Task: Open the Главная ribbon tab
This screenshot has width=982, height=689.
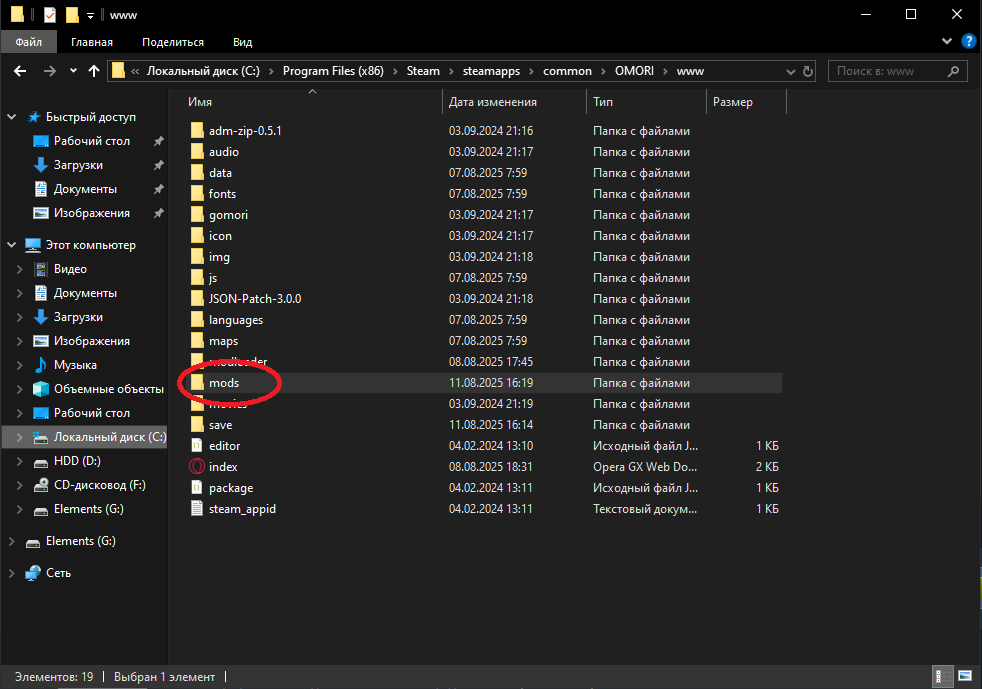Action: tap(92, 42)
